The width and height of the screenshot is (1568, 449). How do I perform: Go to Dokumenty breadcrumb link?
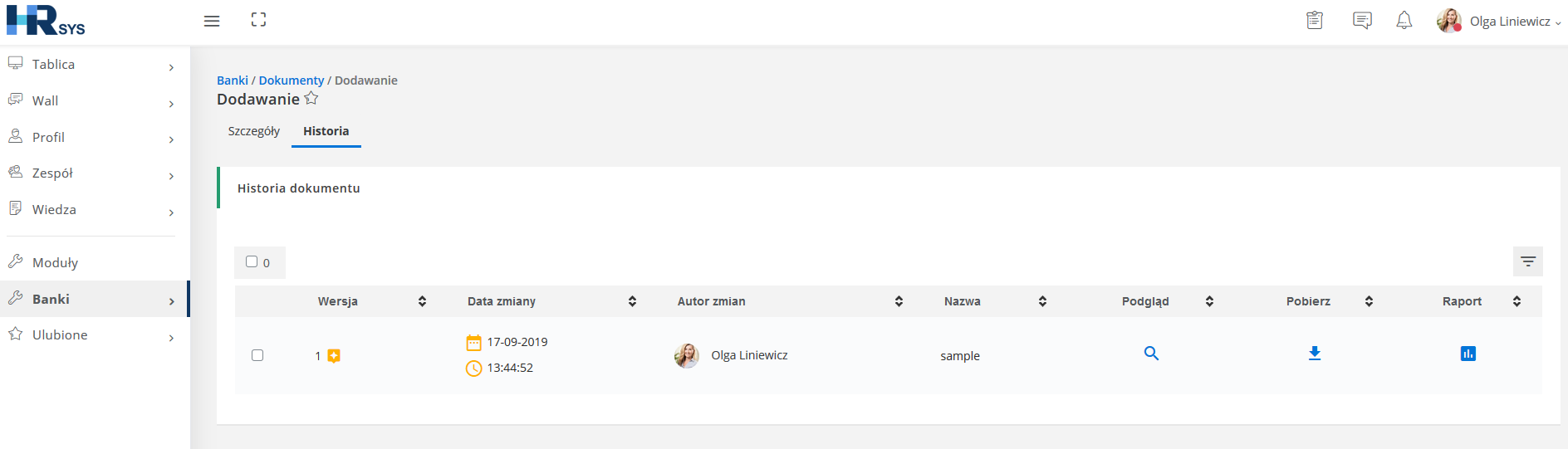(x=292, y=81)
